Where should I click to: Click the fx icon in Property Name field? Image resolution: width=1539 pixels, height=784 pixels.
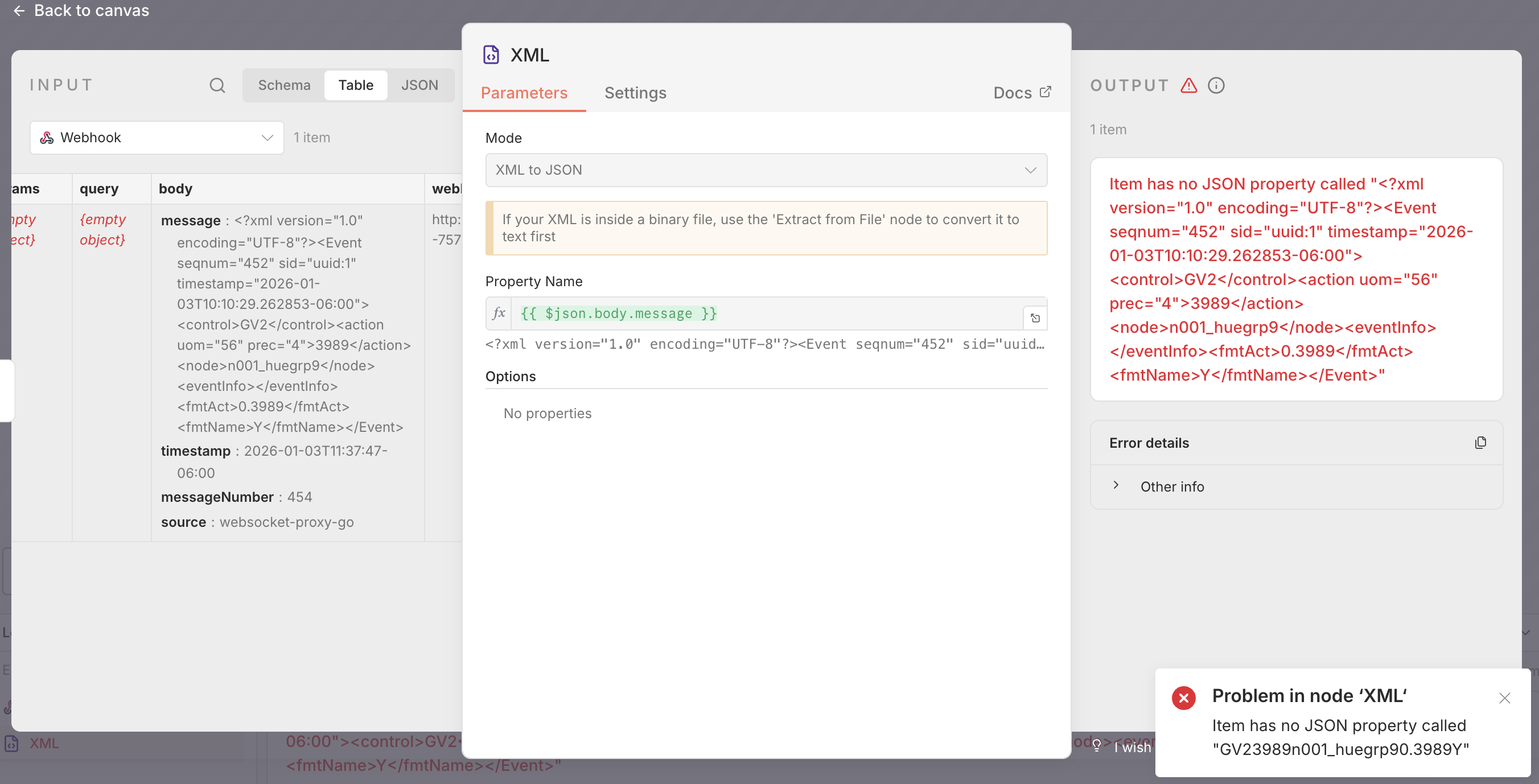499,313
